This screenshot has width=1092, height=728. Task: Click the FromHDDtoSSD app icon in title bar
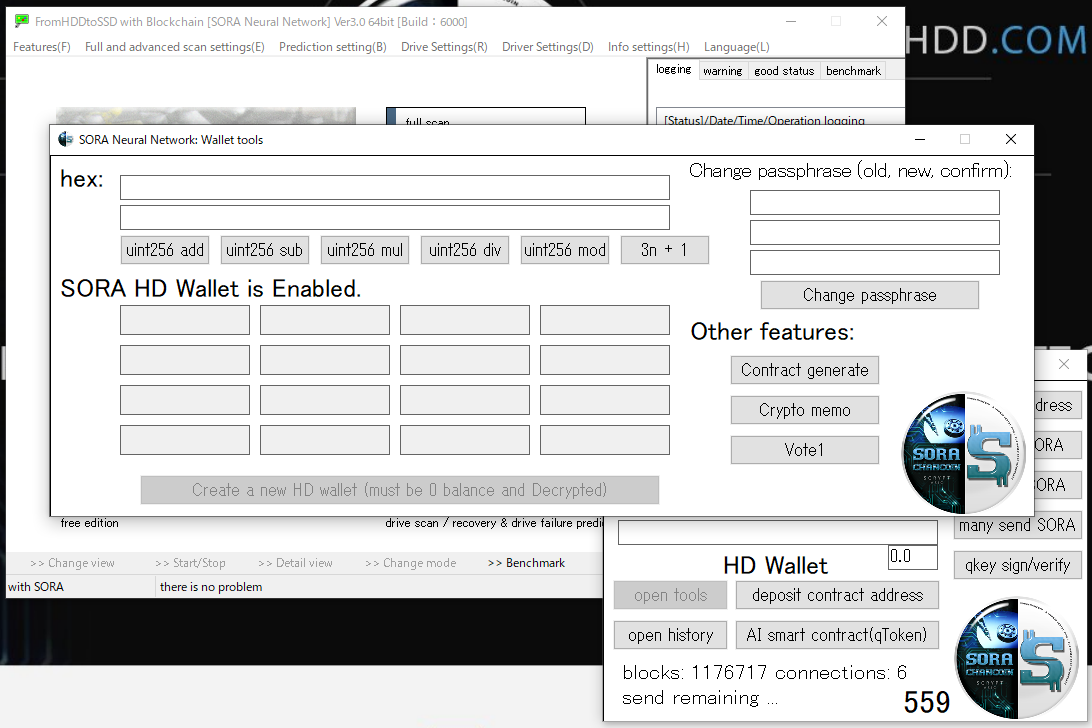click(22, 22)
